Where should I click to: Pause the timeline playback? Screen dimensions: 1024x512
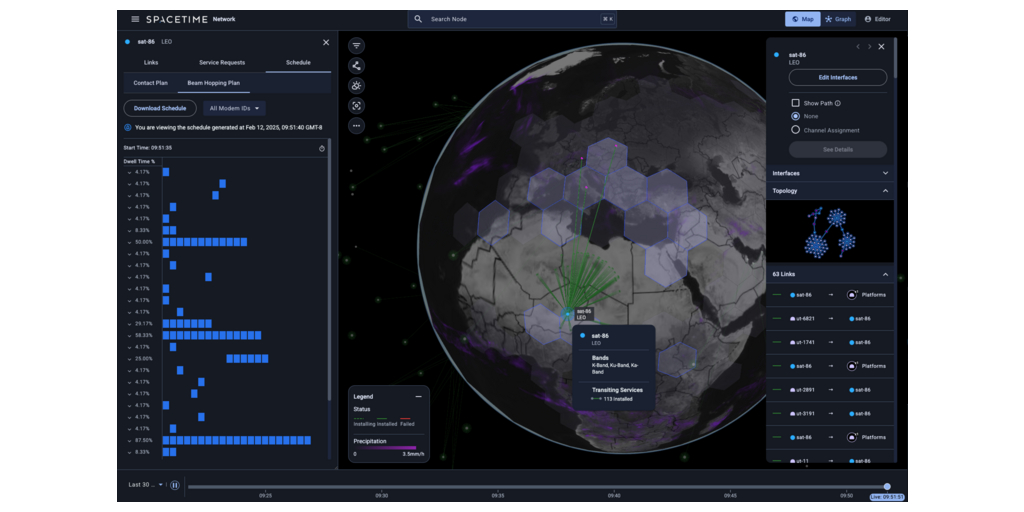pyautogui.click(x=174, y=485)
